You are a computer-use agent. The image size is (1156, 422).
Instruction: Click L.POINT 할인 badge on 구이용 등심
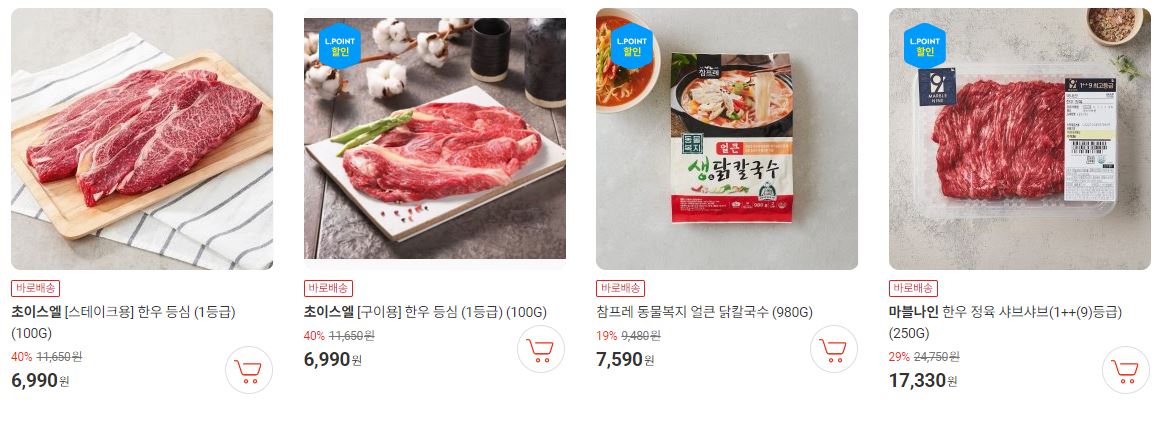click(x=340, y=46)
